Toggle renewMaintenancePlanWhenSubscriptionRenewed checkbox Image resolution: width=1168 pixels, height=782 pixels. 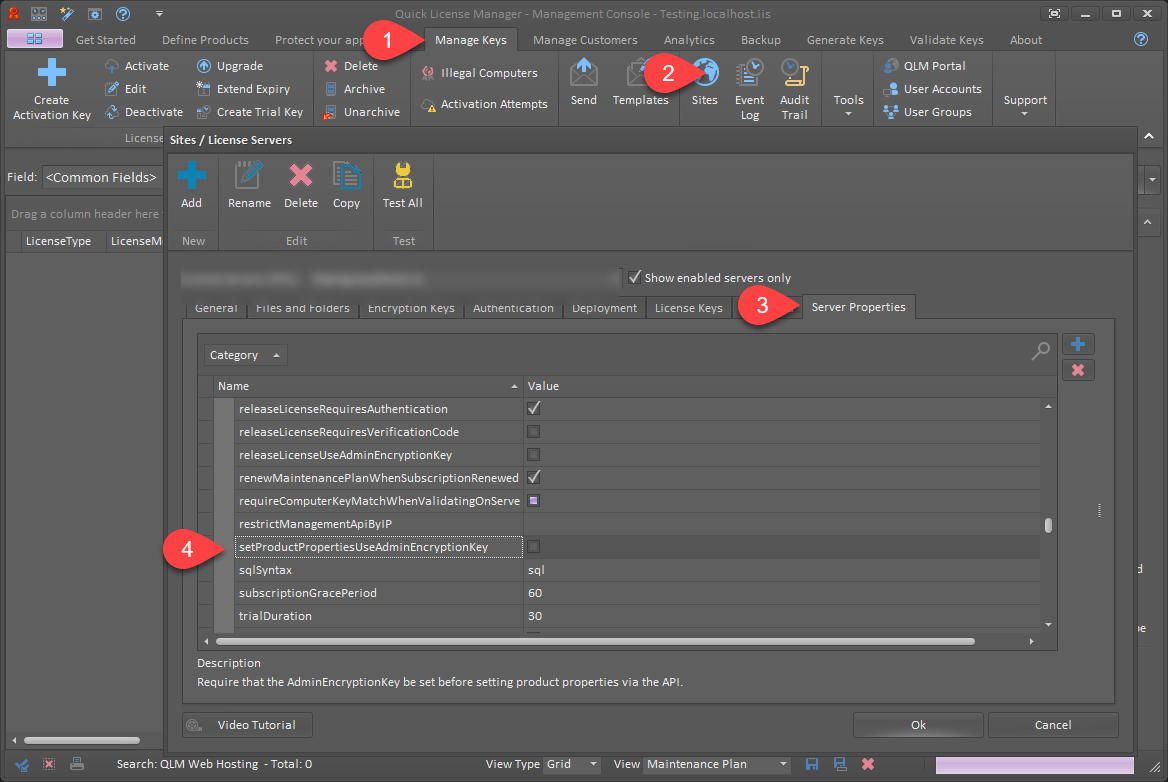pyautogui.click(x=533, y=477)
